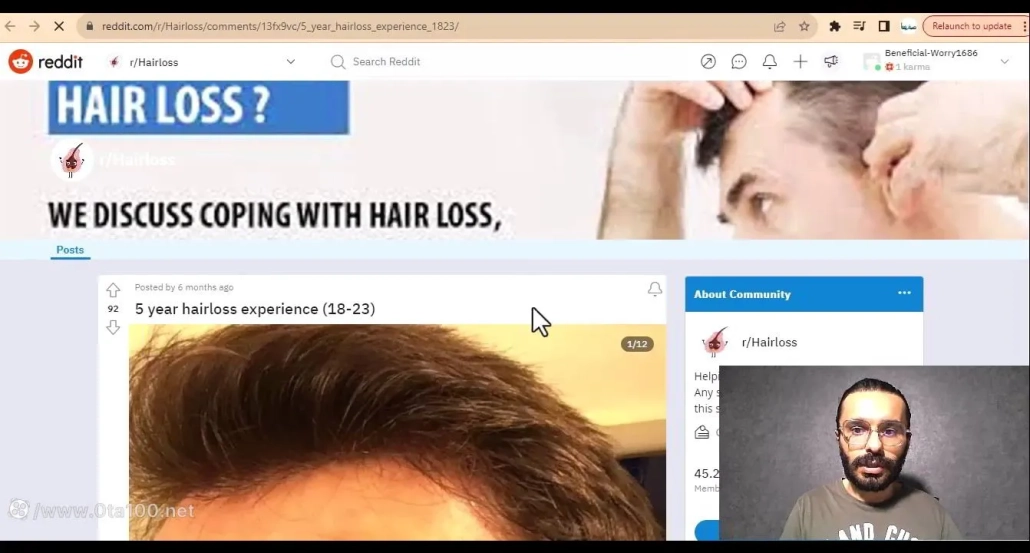Expand the Beneficial-Worry1686 user menu
Screen dimensions: 1030x553
coord(1004,62)
